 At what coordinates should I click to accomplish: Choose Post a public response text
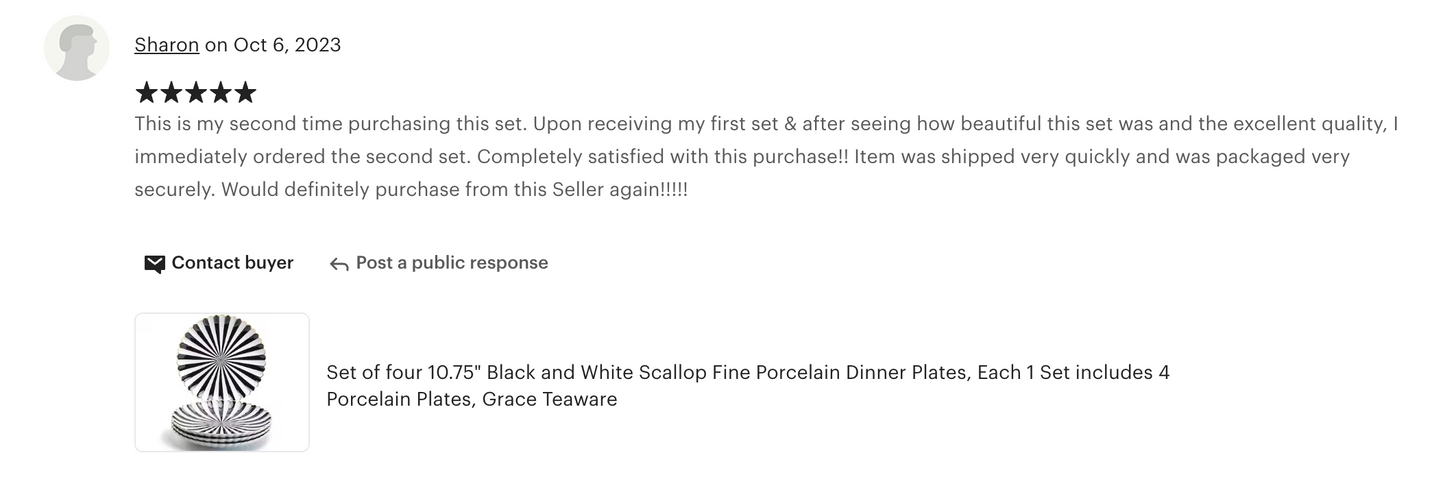452,263
